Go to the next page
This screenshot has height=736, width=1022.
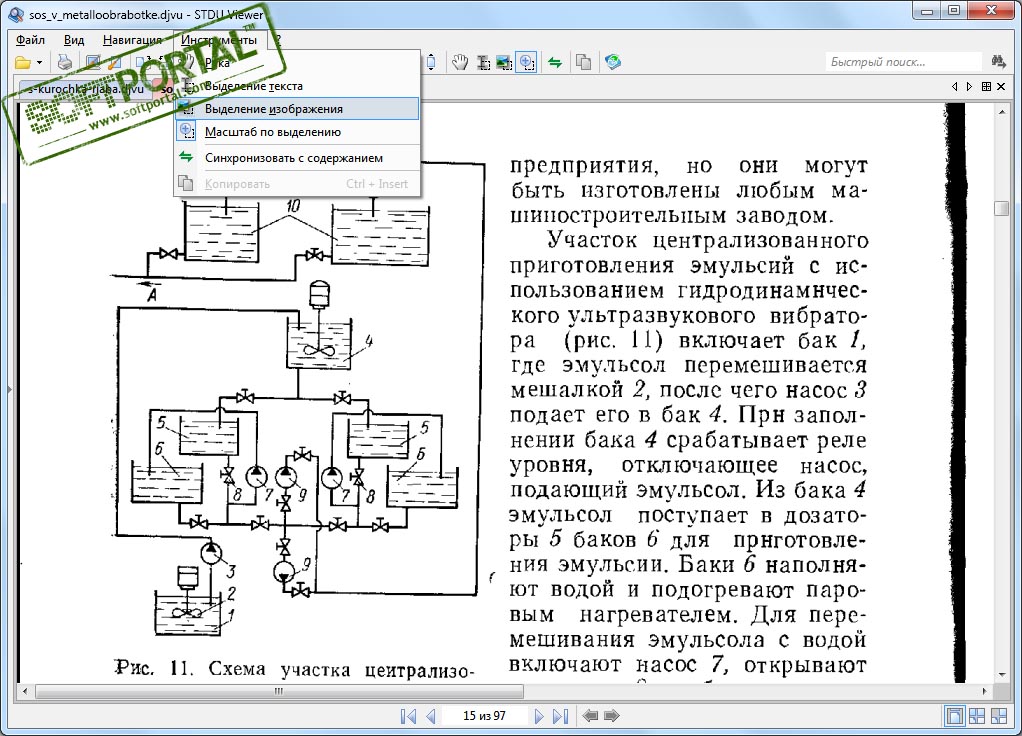pos(539,716)
